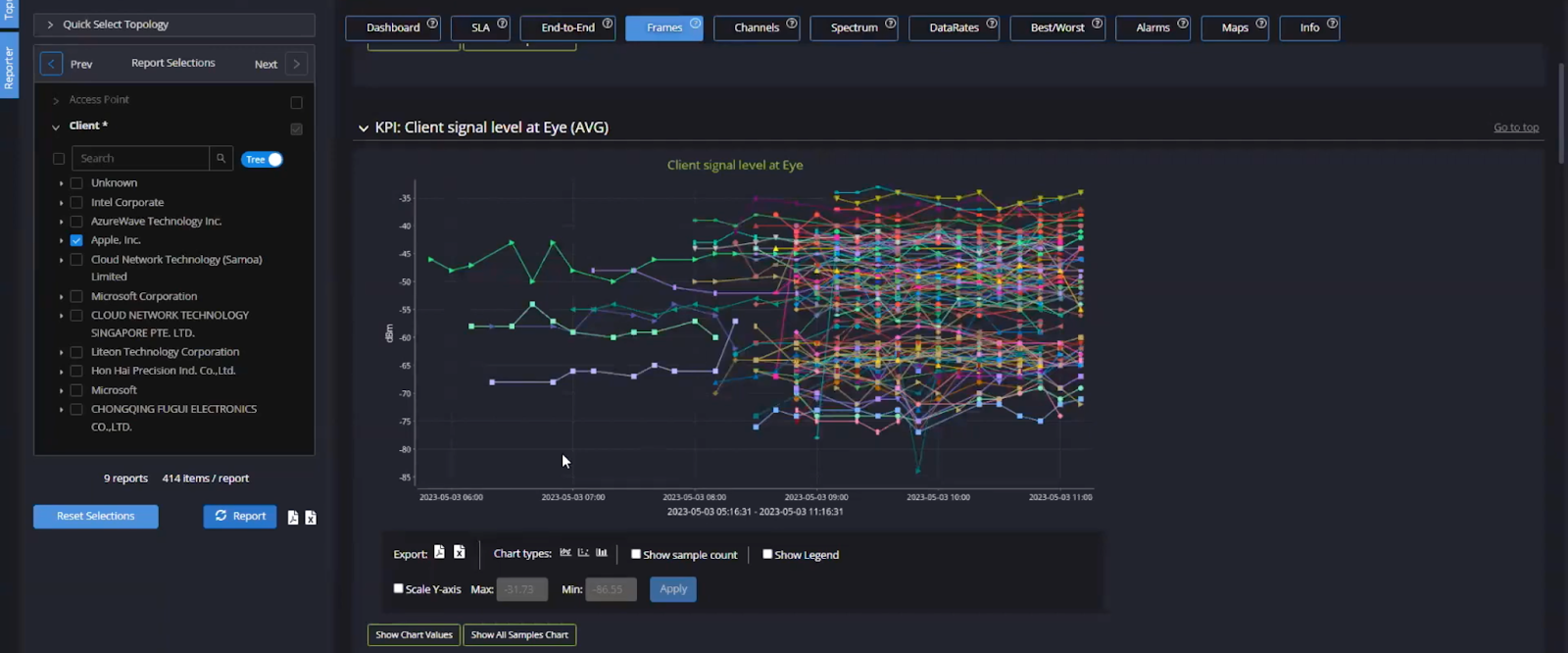
Task: Open the Alarms tab
Action: tap(1151, 27)
